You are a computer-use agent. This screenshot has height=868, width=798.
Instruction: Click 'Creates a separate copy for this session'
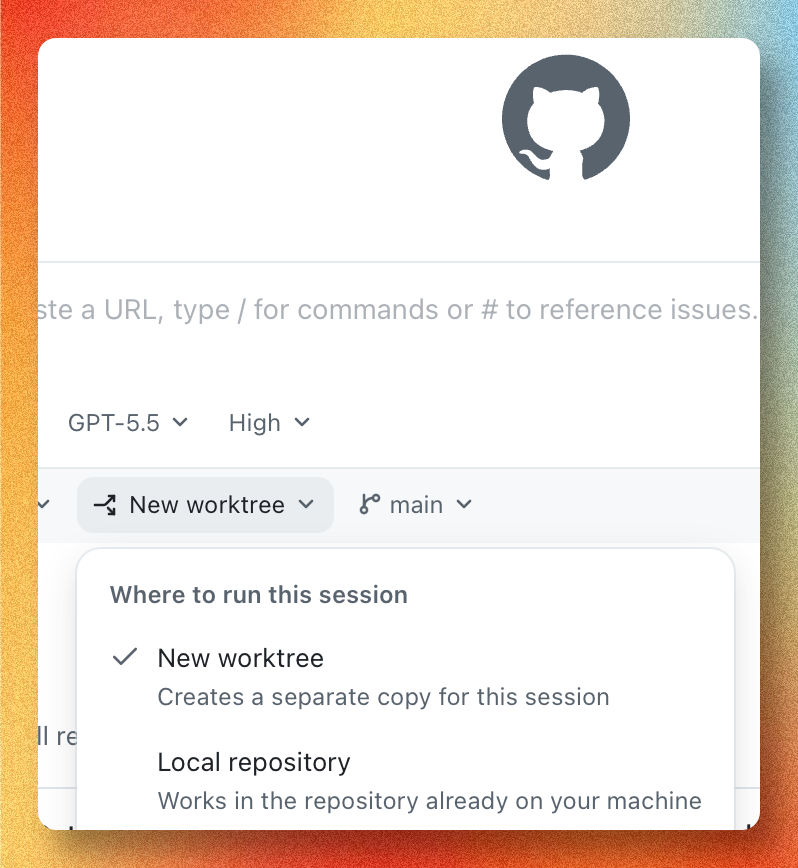[383, 697]
